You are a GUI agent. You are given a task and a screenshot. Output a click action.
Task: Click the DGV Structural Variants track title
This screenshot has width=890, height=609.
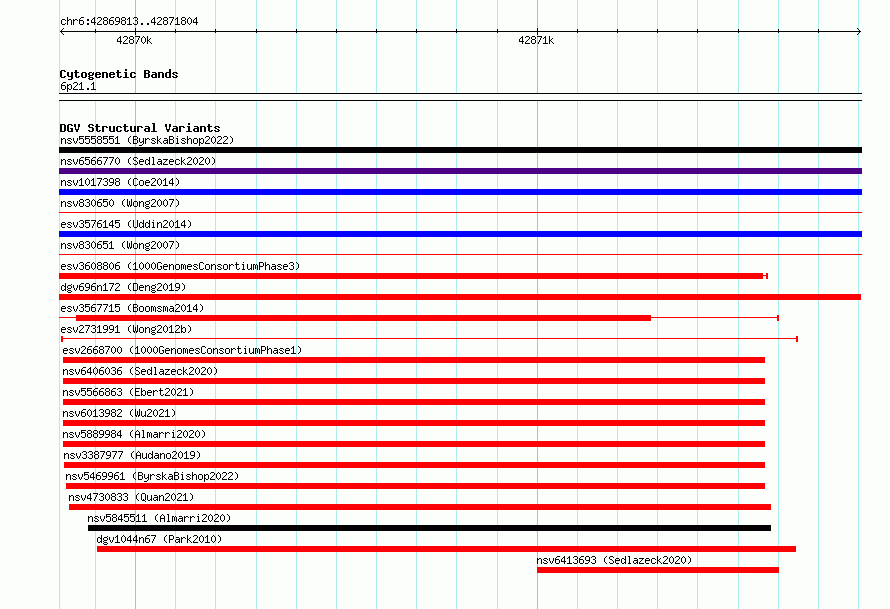coord(140,128)
